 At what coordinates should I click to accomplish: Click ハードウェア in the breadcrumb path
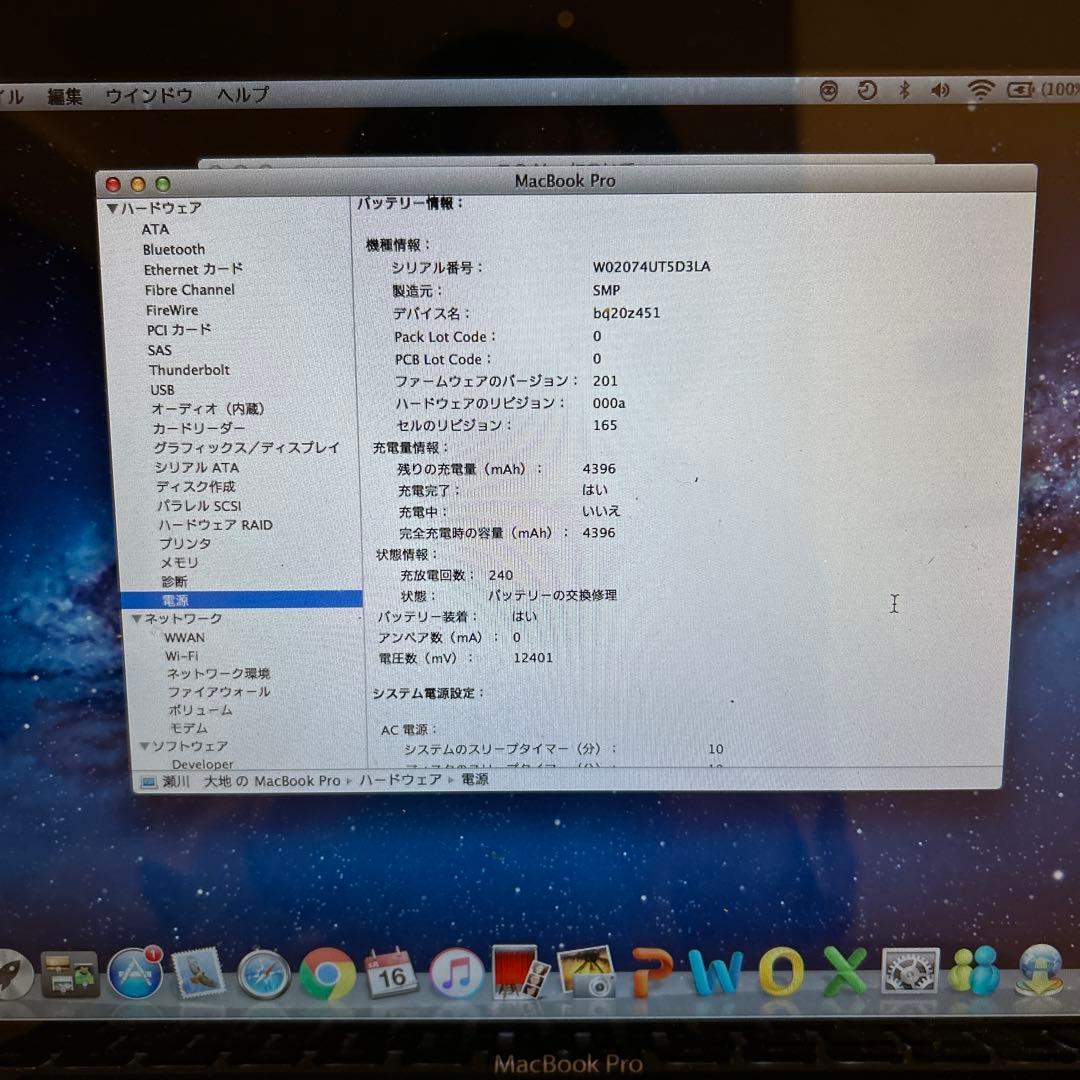[x=400, y=780]
